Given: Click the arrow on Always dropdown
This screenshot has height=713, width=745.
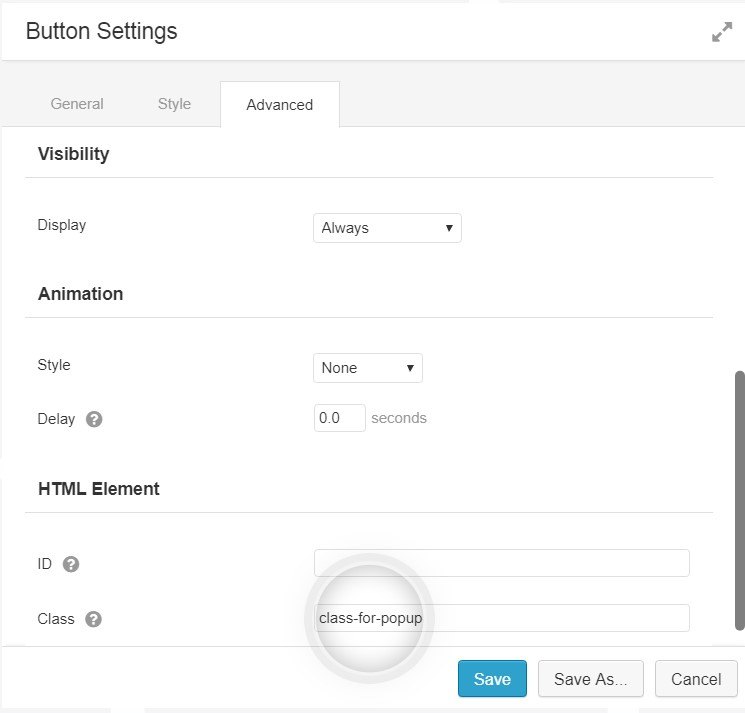Looking at the screenshot, I should pos(449,228).
